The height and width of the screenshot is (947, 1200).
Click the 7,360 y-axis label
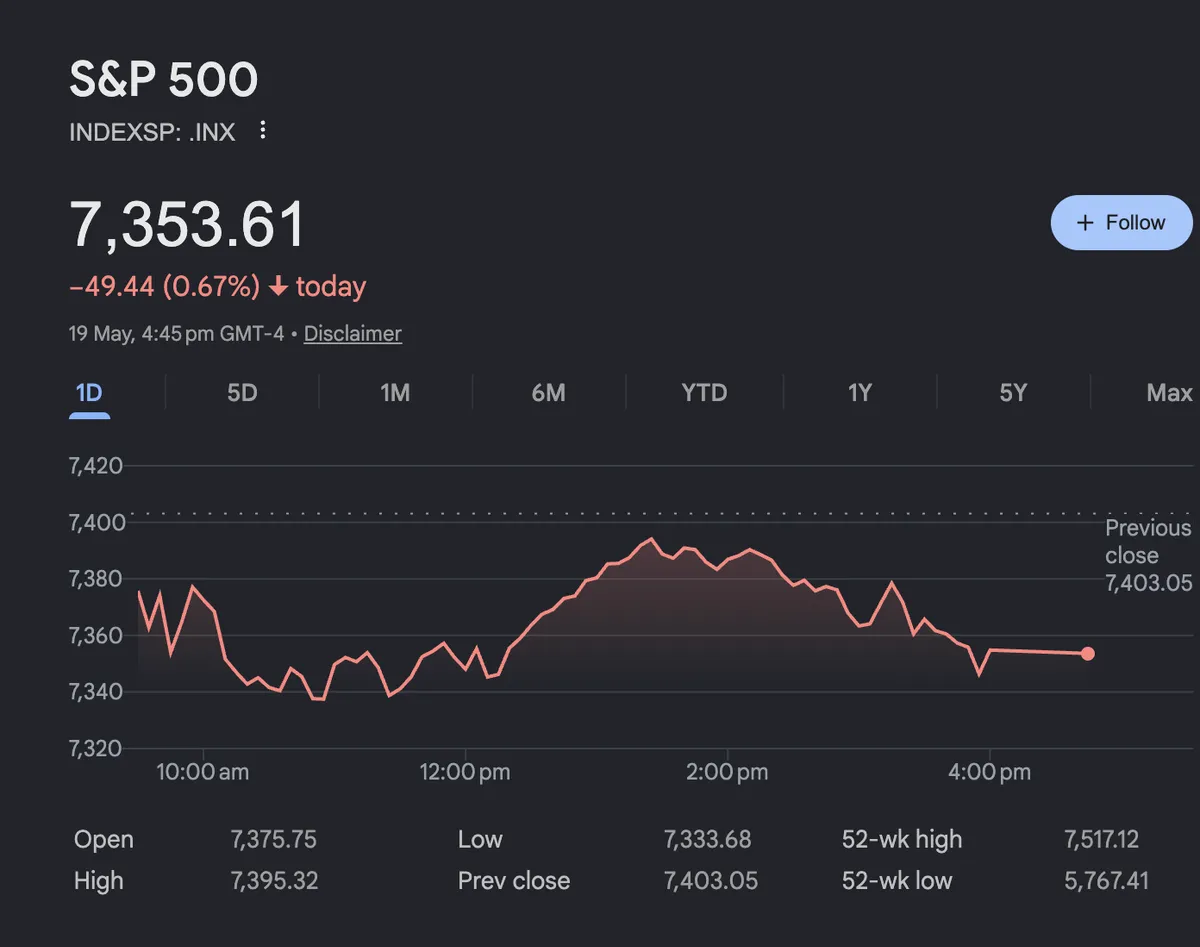pyautogui.click(x=96, y=636)
